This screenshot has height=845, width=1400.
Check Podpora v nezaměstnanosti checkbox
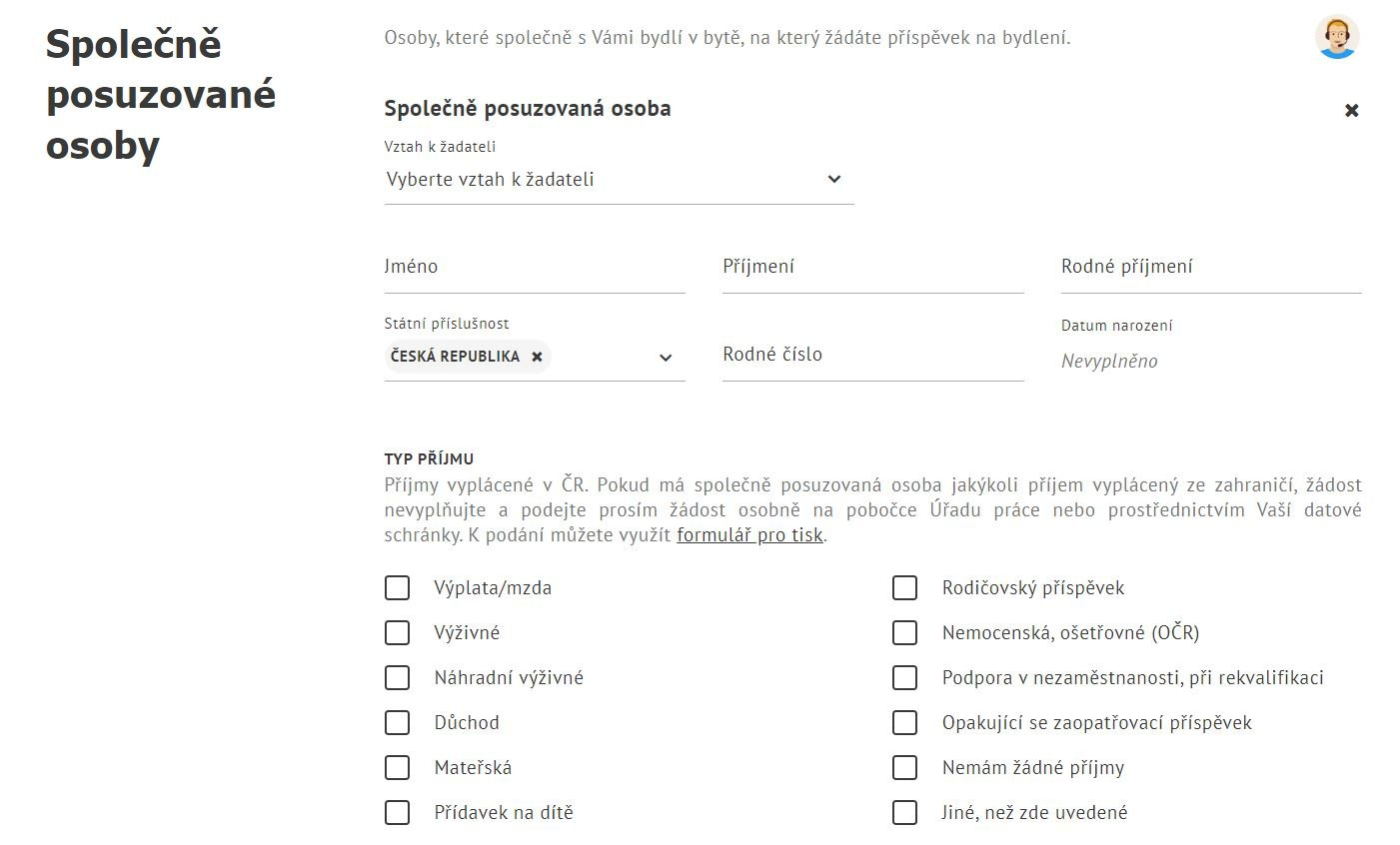click(x=904, y=677)
